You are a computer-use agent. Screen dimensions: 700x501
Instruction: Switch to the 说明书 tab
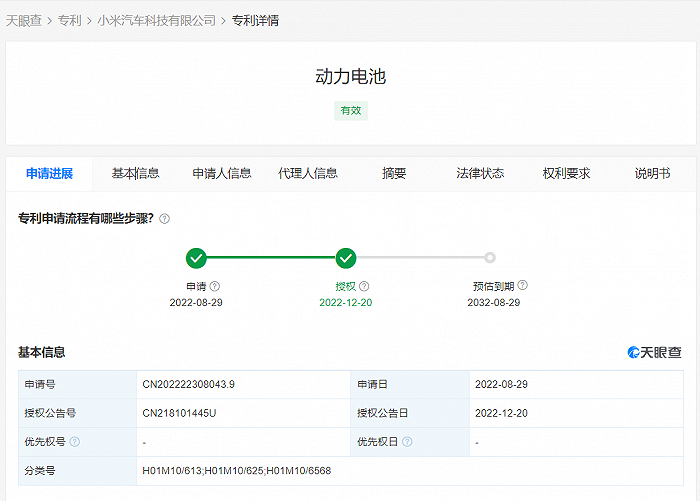pyautogui.click(x=652, y=174)
